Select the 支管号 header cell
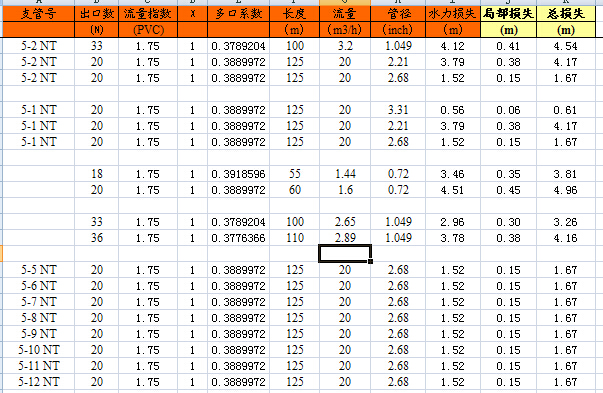 coord(38,14)
